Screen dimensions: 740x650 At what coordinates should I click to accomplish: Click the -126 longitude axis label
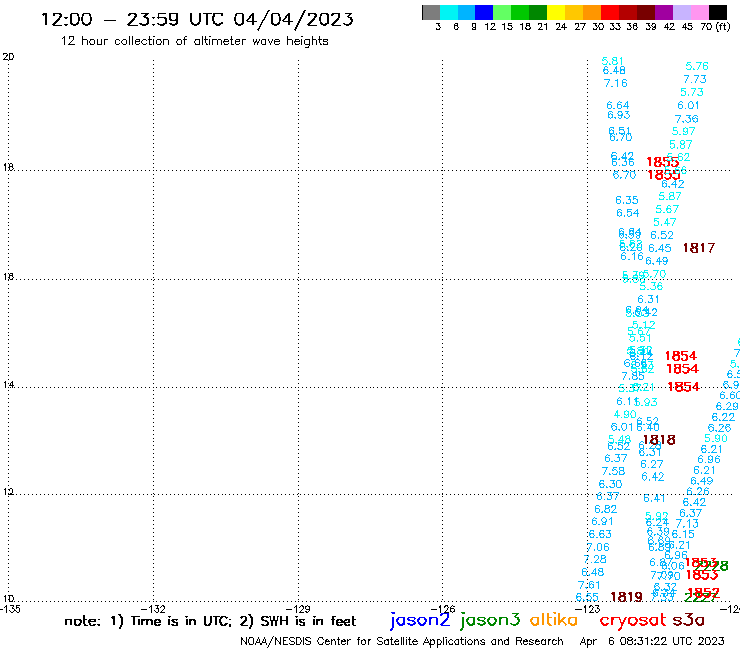(x=443, y=609)
